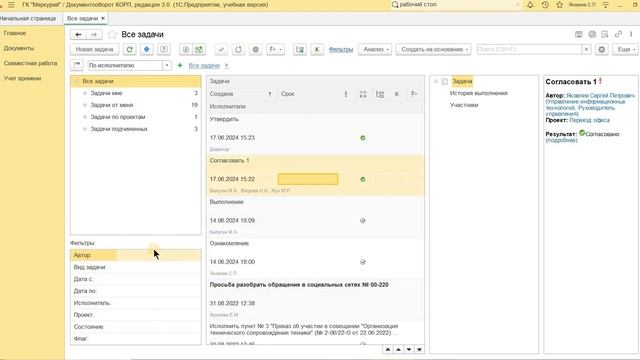Click the blue diamond toolbar icon
640x360 pixels.
[x=147, y=49]
